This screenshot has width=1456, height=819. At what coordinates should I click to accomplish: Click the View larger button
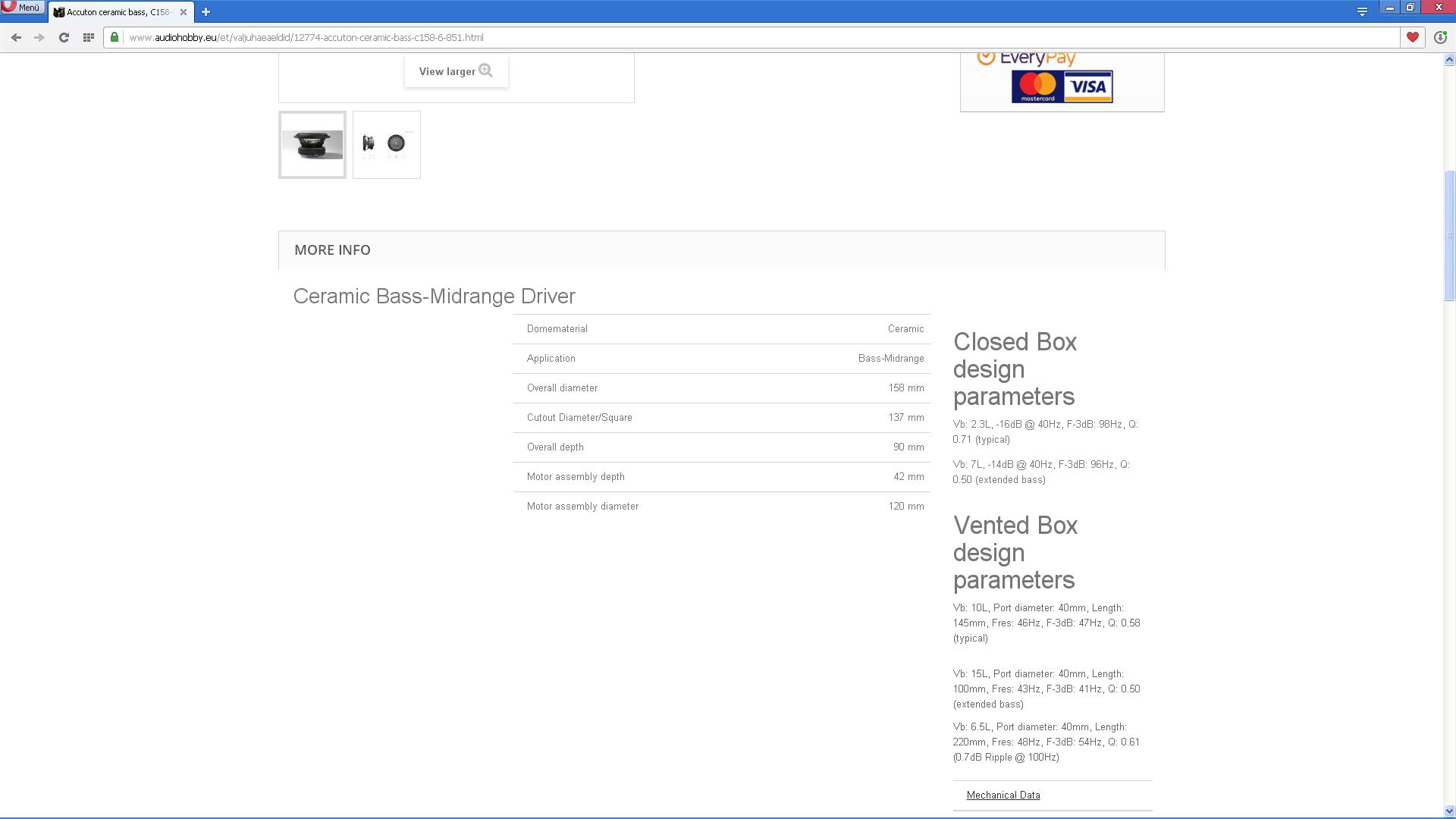pos(456,71)
